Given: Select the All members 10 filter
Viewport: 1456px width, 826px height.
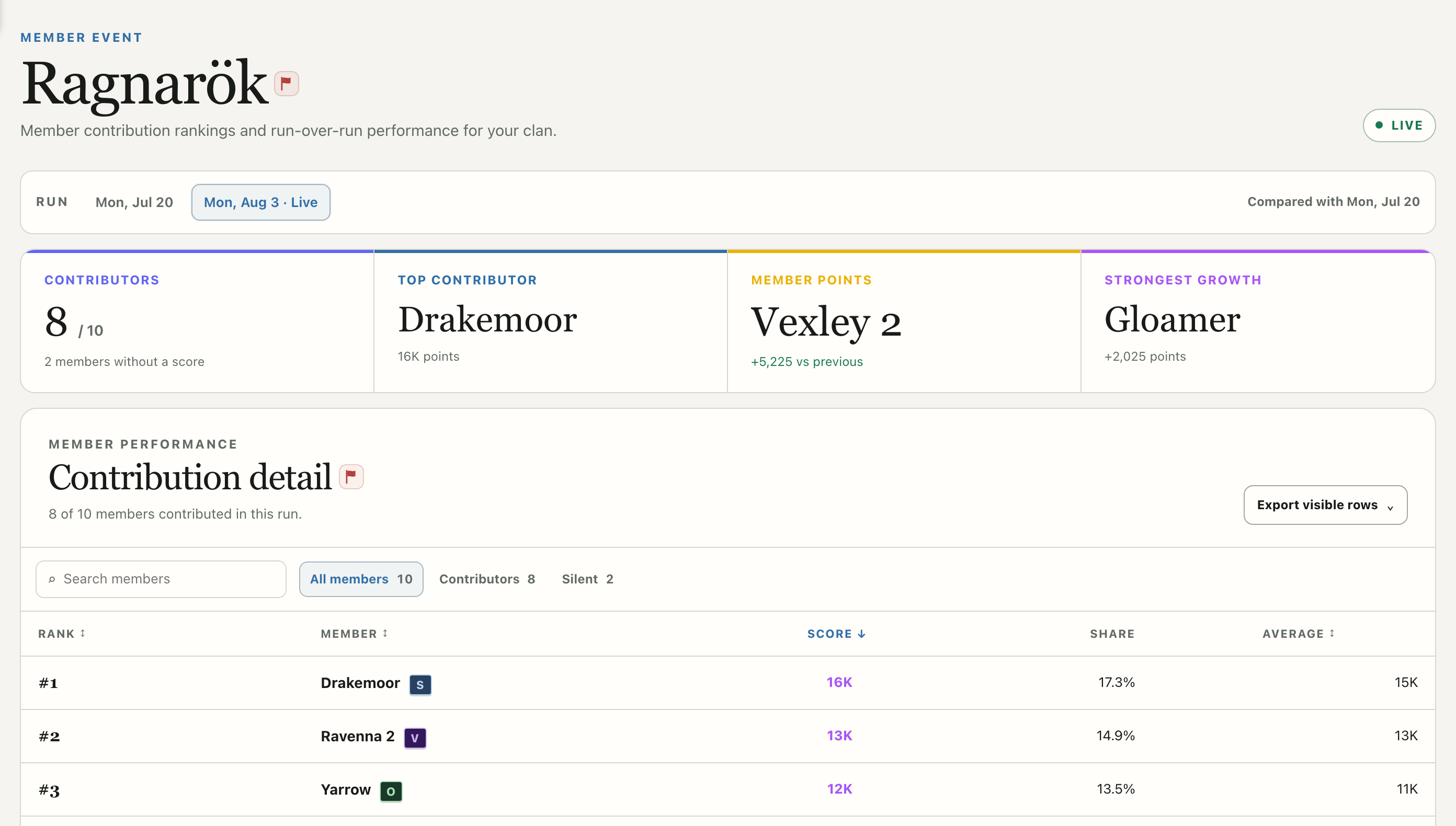Looking at the screenshot, I should coord(361,579).
